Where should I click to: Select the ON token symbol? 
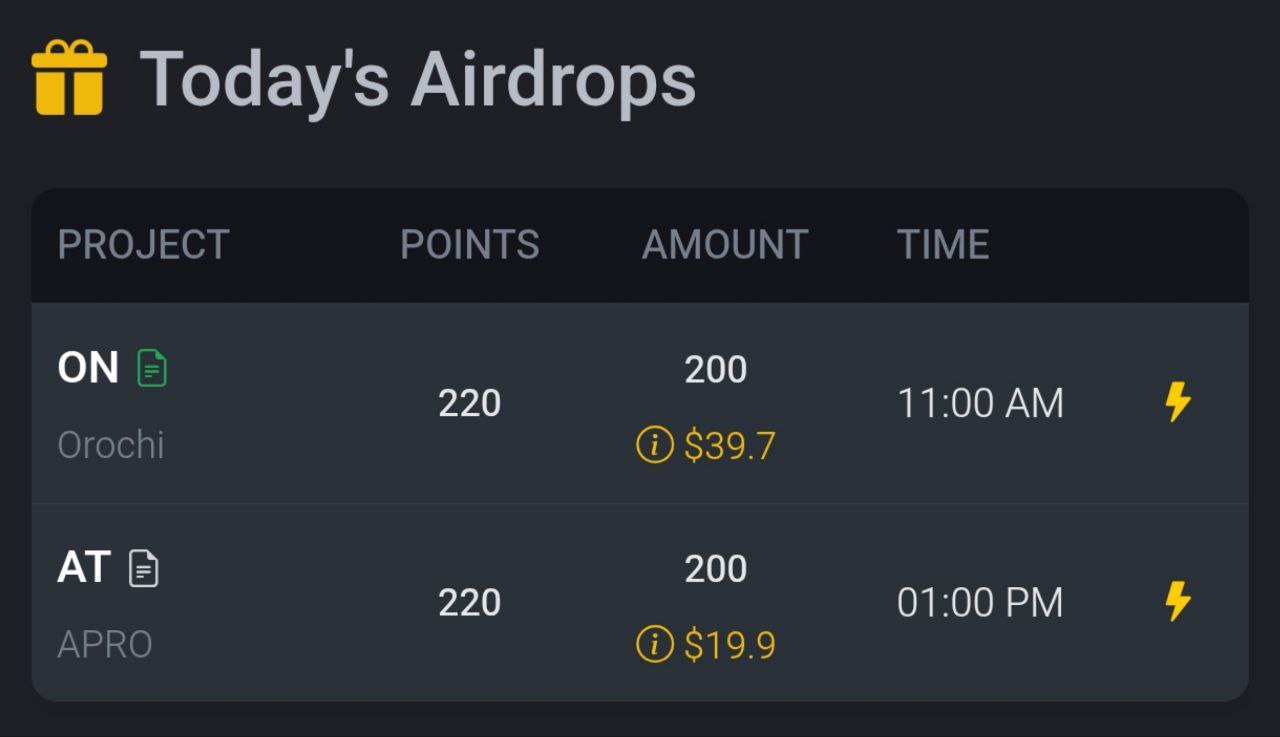[x=88, y=368]
